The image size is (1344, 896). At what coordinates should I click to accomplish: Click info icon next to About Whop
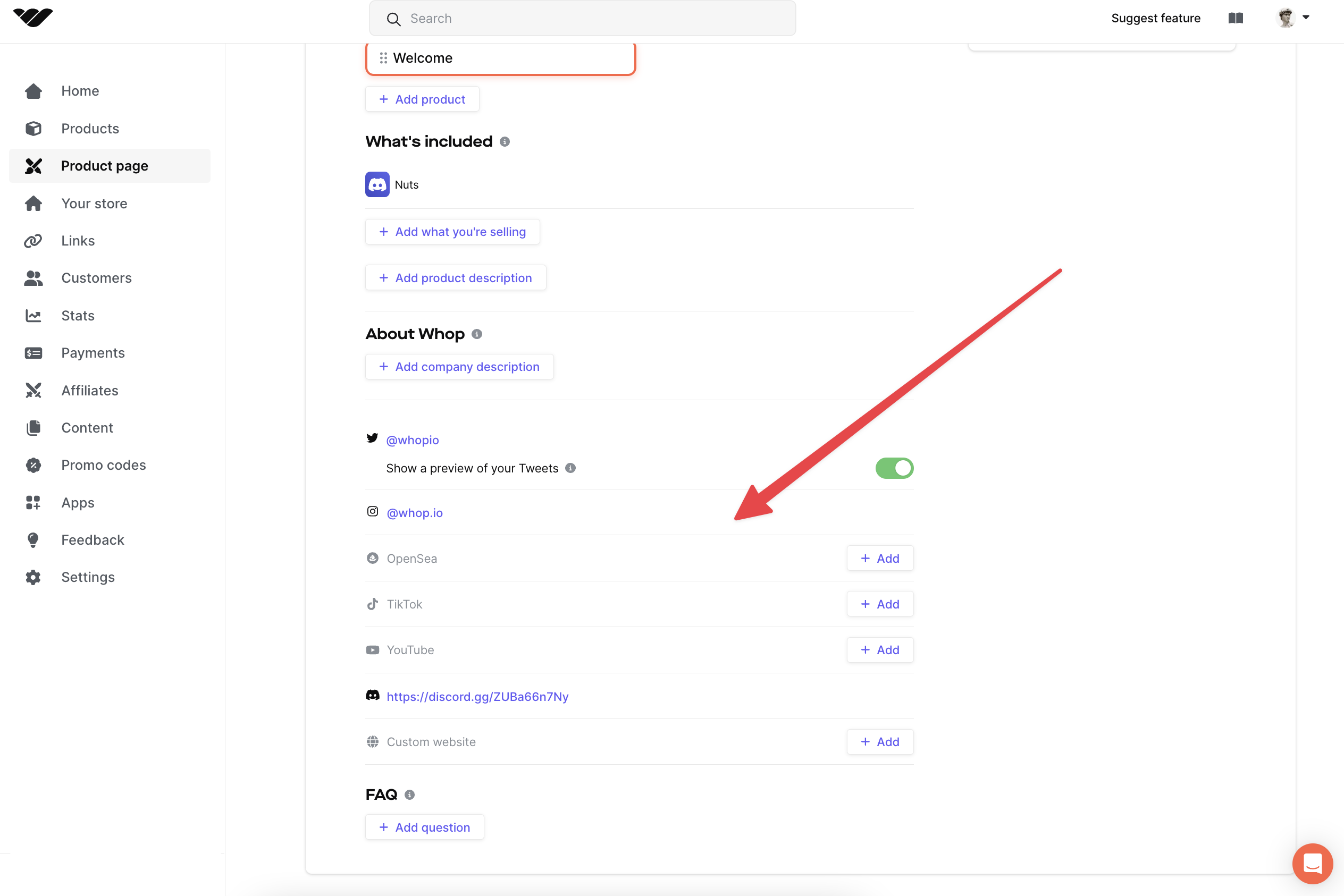pyautogui.click(x=477, y=334)
